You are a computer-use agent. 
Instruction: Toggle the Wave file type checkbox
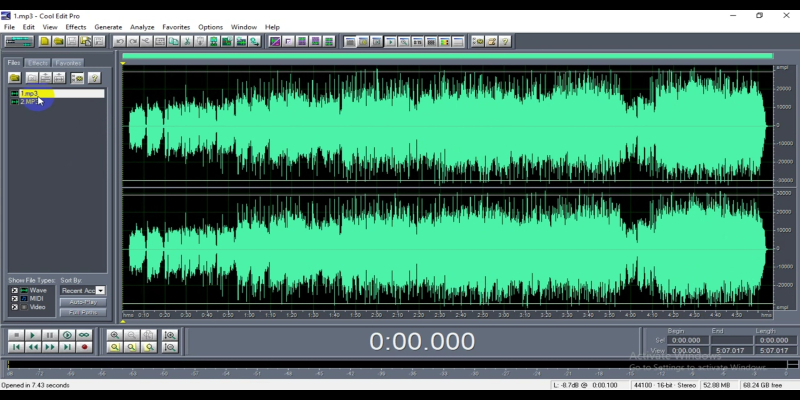coord(14,290)
